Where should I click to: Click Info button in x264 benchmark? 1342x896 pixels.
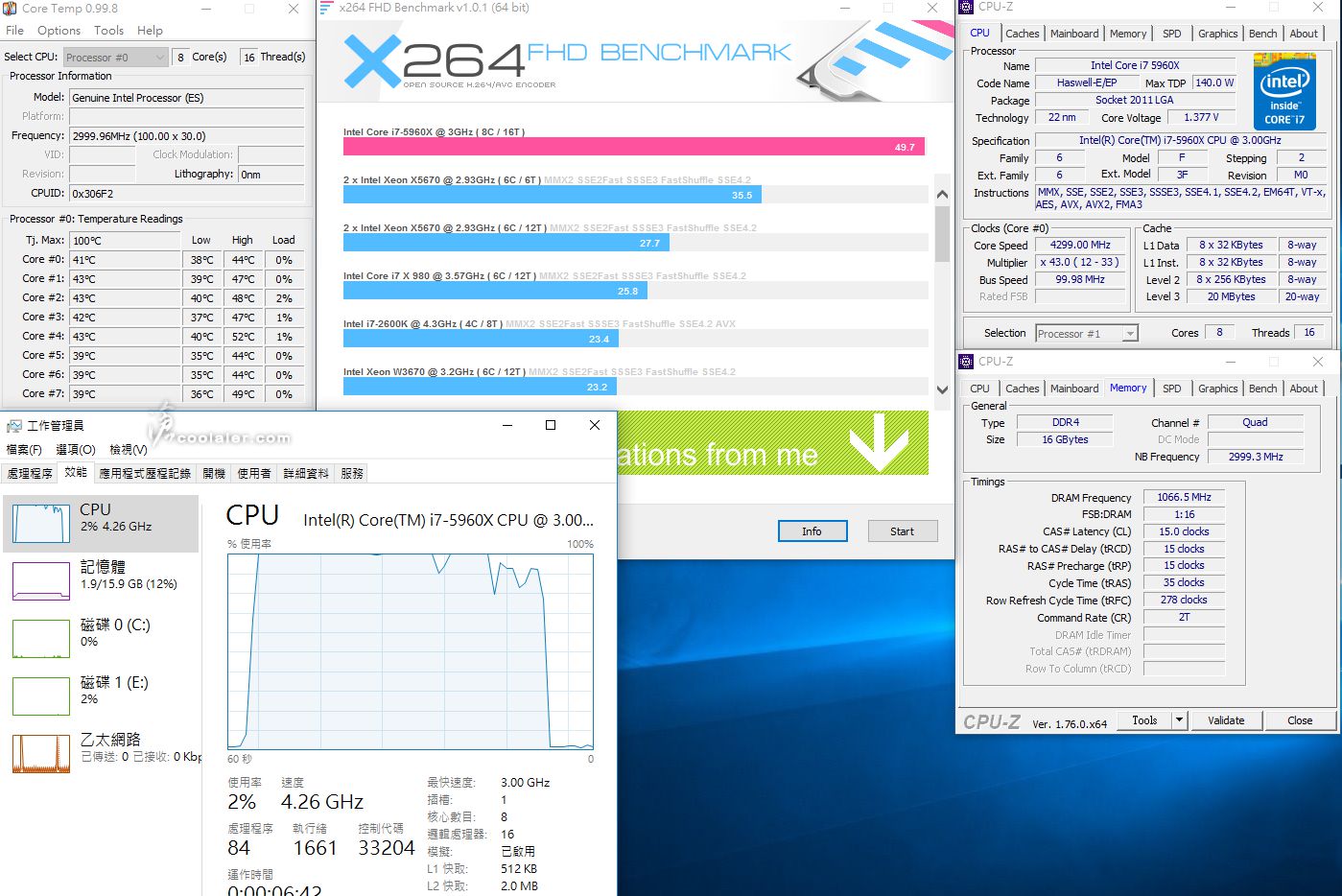point(812,531)
